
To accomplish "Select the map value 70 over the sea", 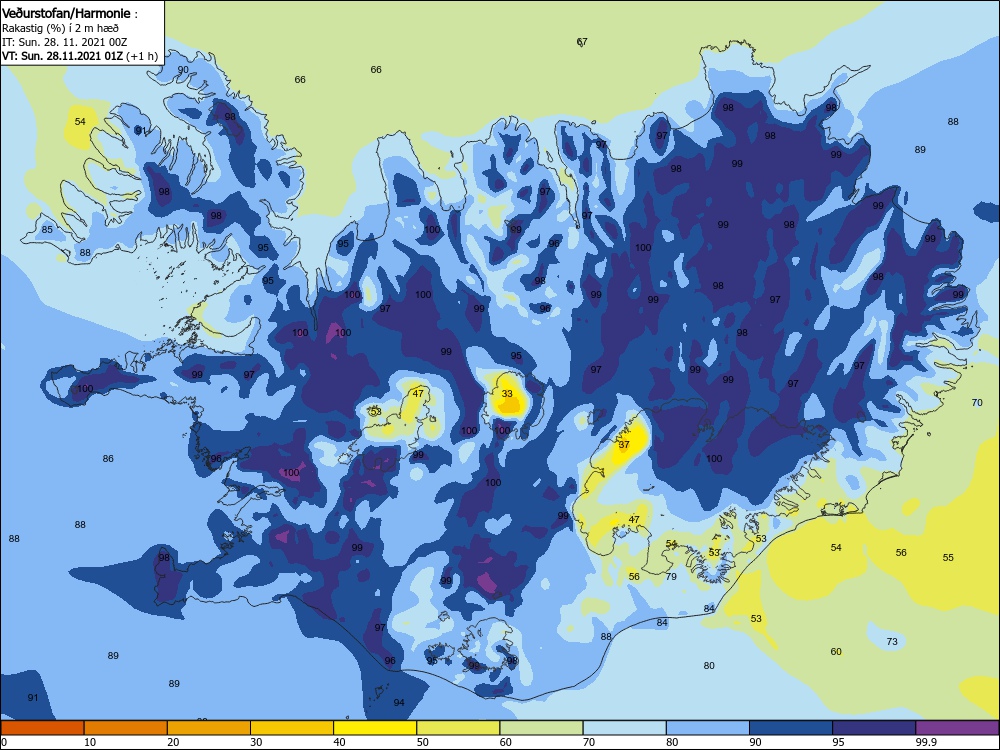I will pos(977,403).
